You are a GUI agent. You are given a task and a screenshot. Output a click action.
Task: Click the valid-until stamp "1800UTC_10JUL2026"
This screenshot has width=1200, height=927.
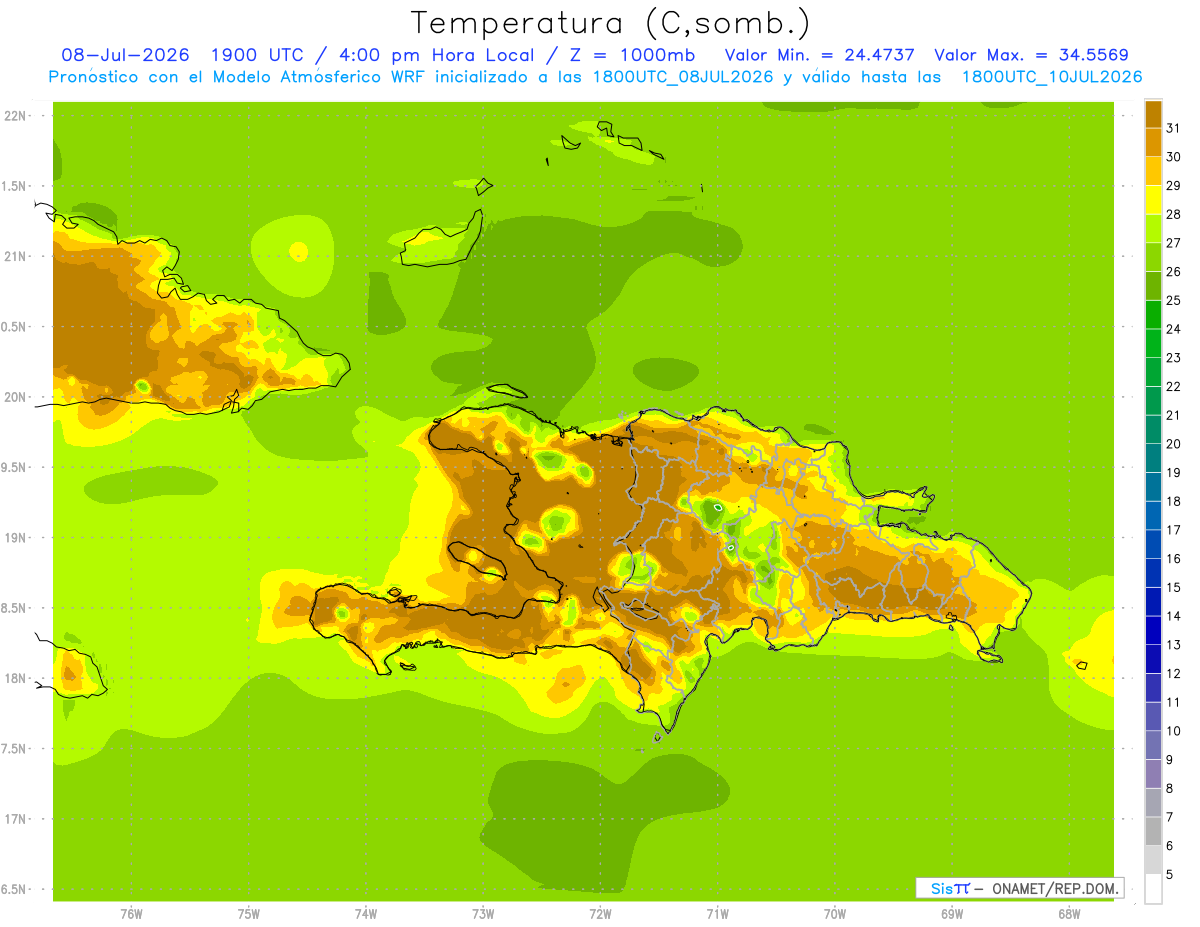[x=1052, y=77]
